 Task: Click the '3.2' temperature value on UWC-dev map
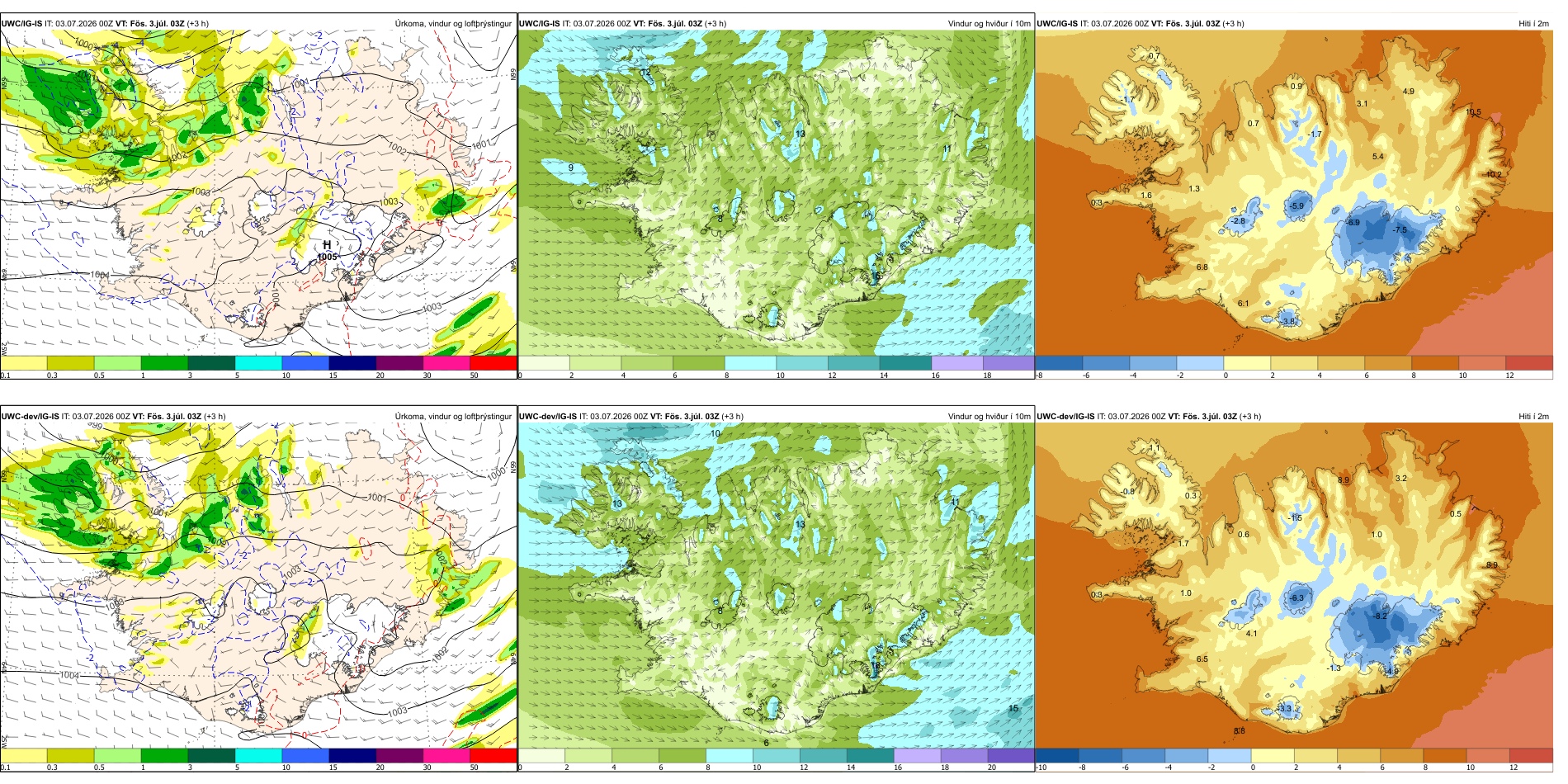point(1401,479)
